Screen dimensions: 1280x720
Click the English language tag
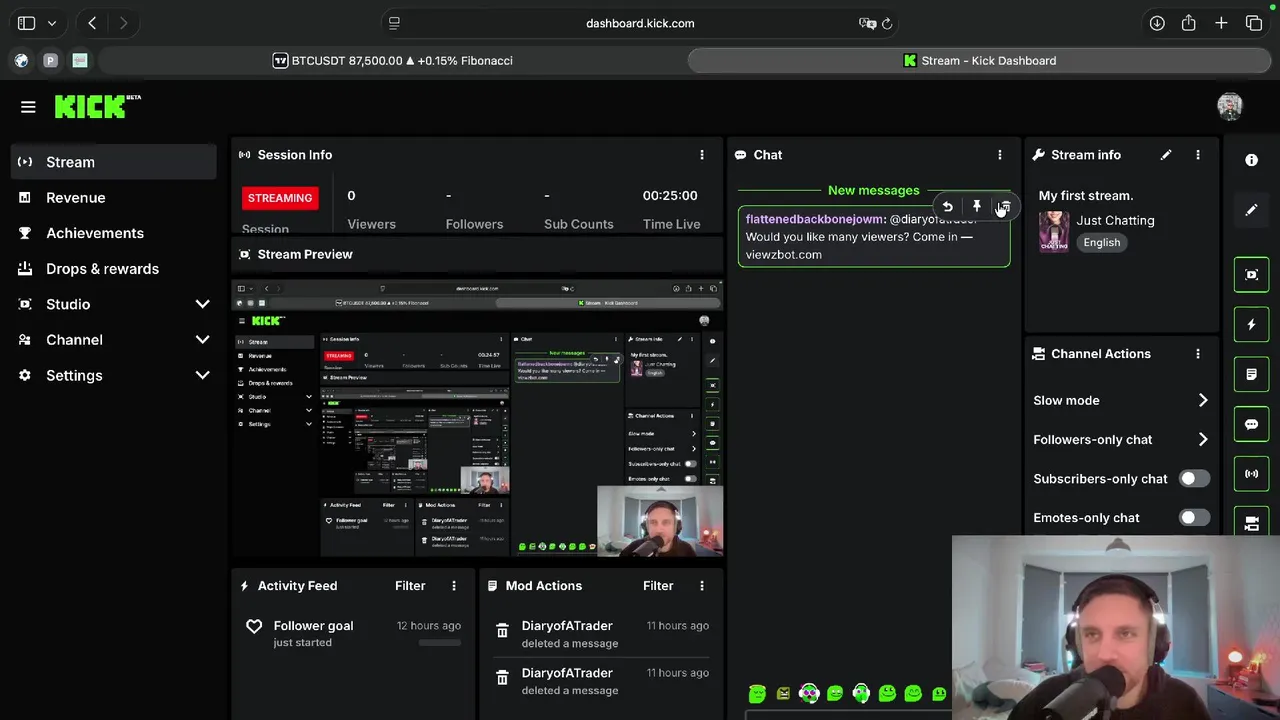coord(1101,243)
